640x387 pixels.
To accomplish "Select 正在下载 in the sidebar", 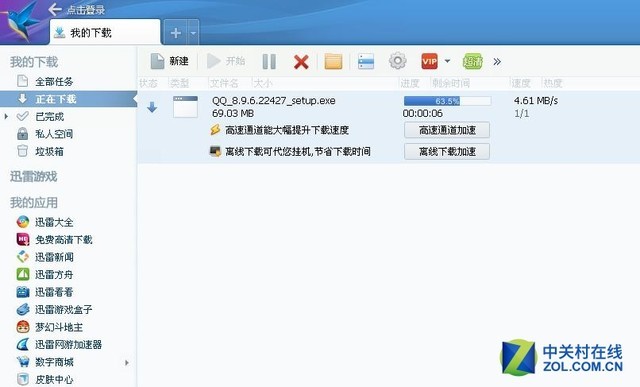I will coord(69,99).
